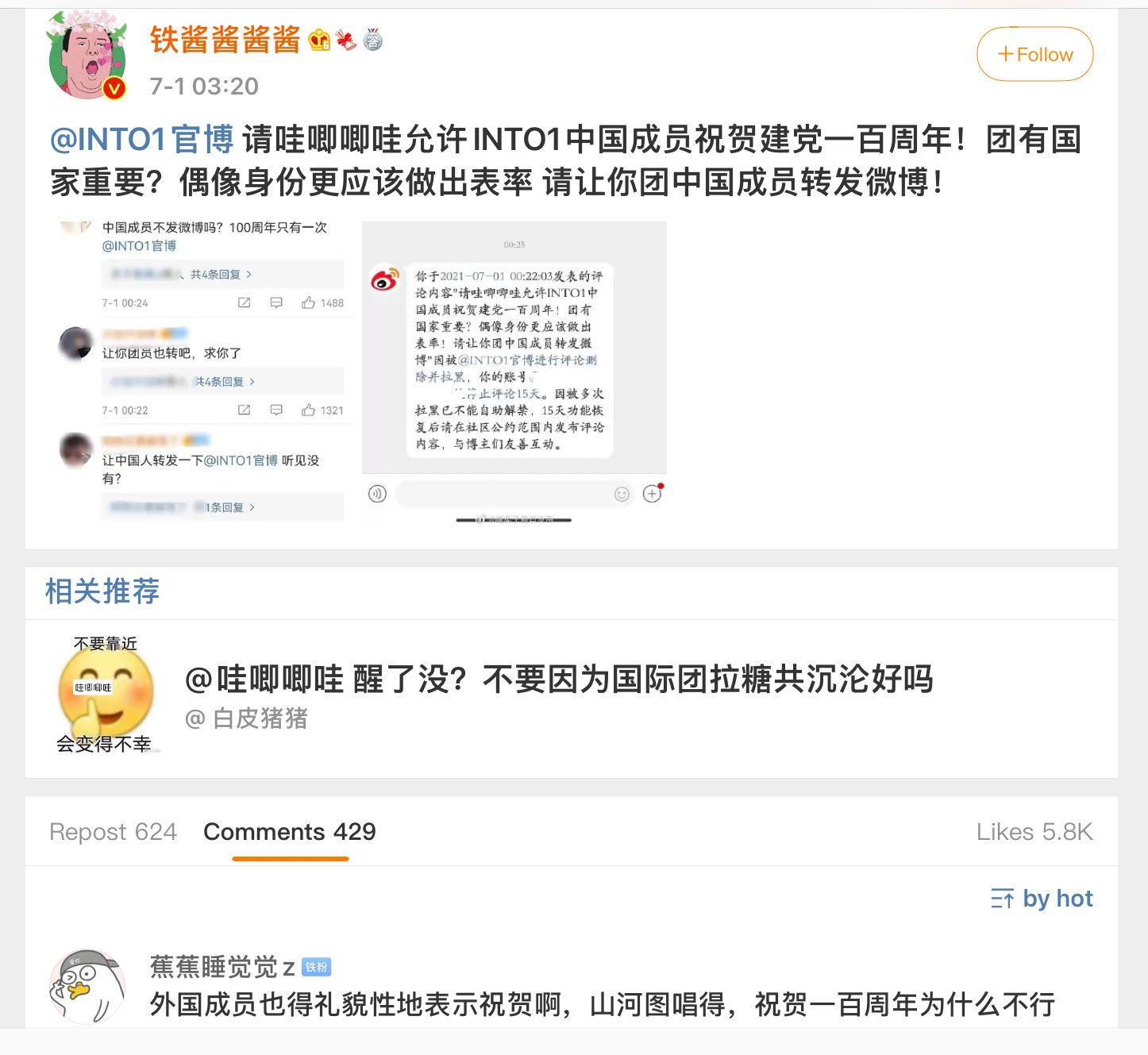Open commenter 蕉蕉睡觉觉z avatar
The width and height of the screenshot is (1148, 1055).
pyautogui.click(x=87, y=987)
